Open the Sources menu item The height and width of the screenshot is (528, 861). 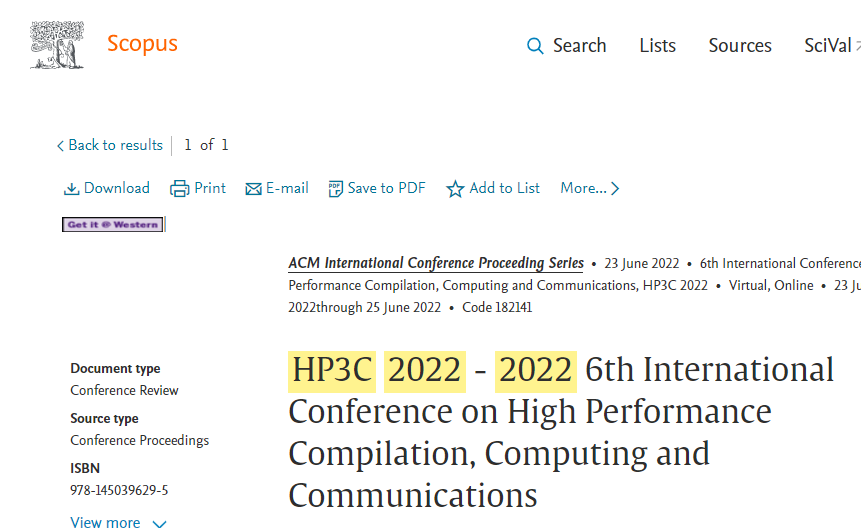740,46
